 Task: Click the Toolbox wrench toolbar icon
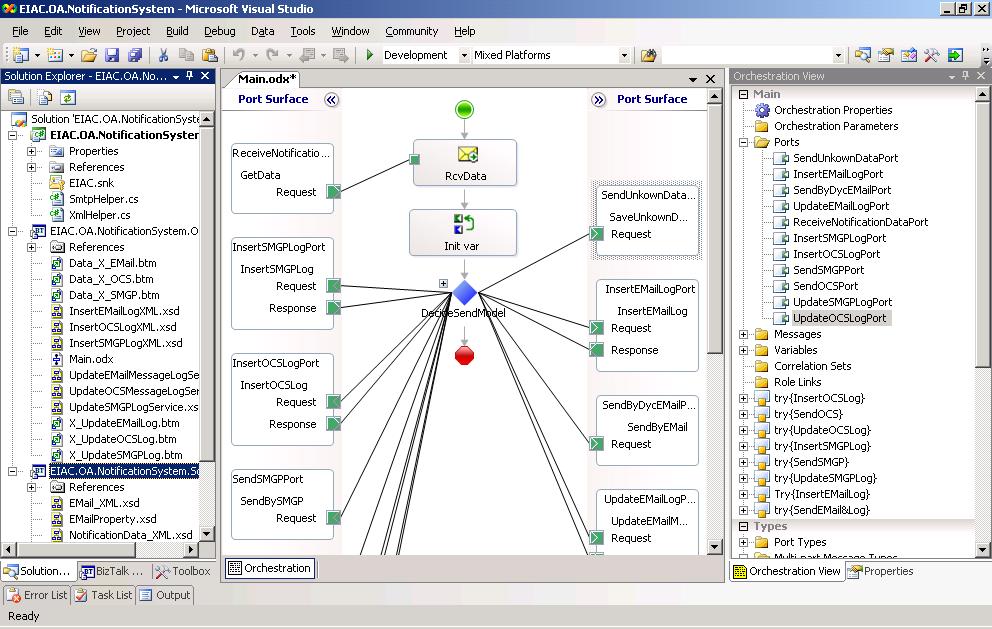pyautogui.click(x=931, y=55)
